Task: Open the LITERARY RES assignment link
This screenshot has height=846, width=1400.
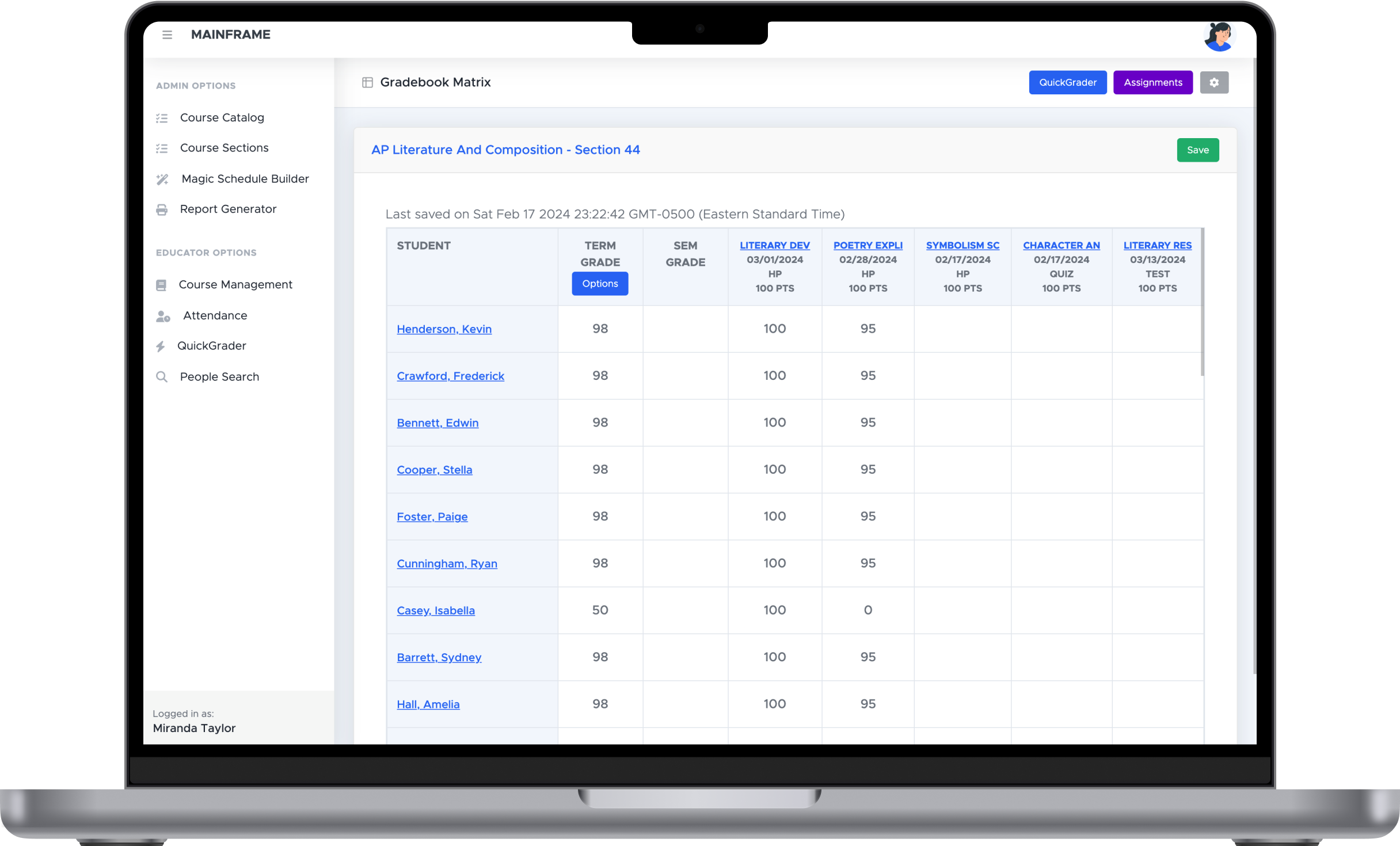Action: [x=1157, y=245]
